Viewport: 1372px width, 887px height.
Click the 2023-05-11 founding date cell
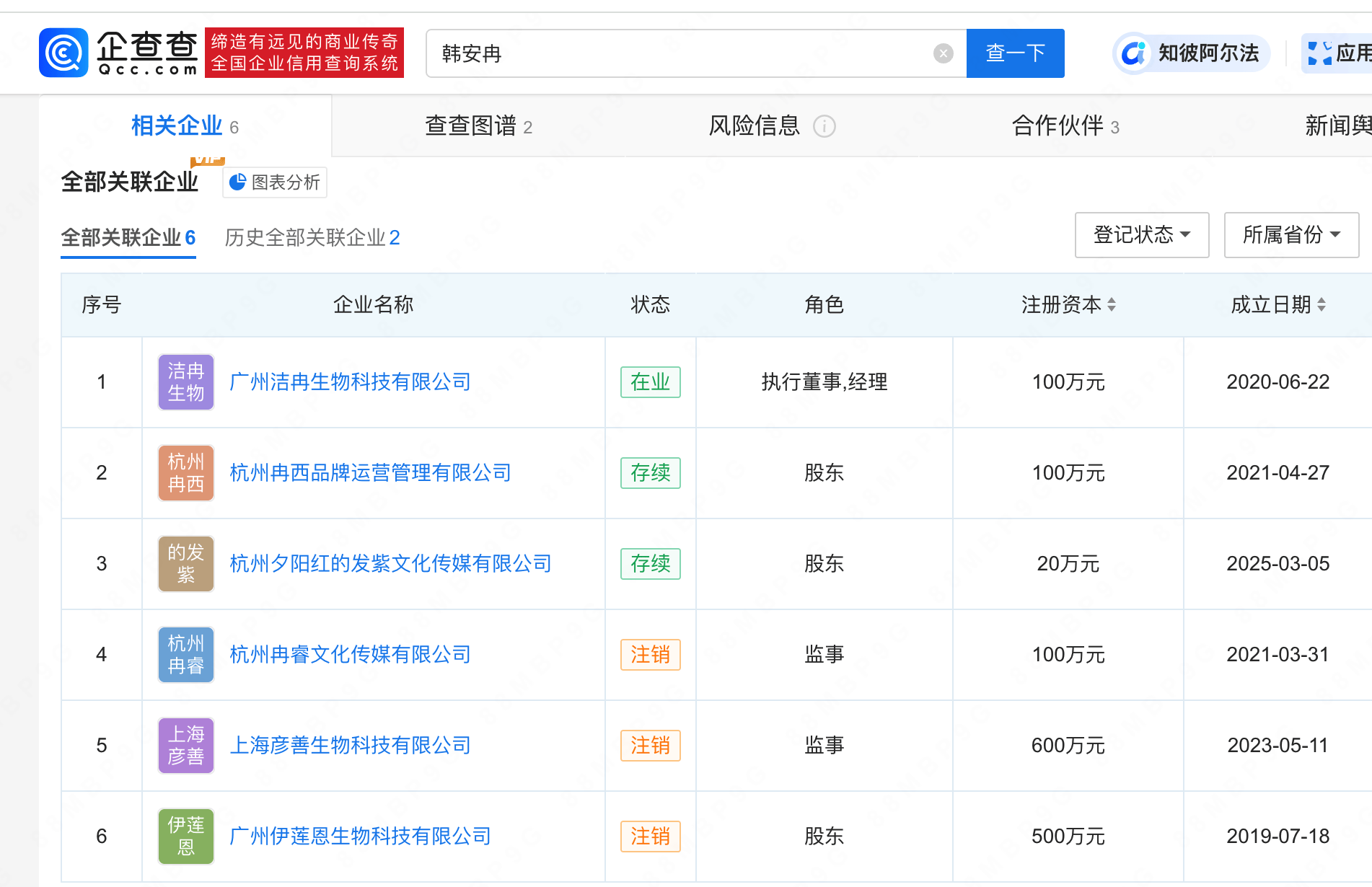[1278, 746]
